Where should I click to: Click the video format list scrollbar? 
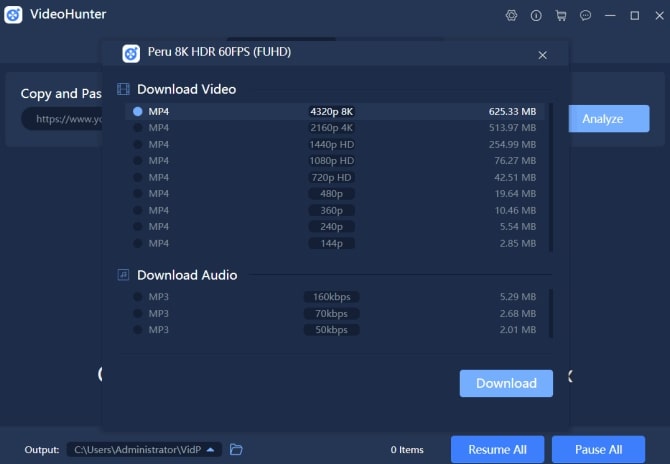tap(551, 176)
